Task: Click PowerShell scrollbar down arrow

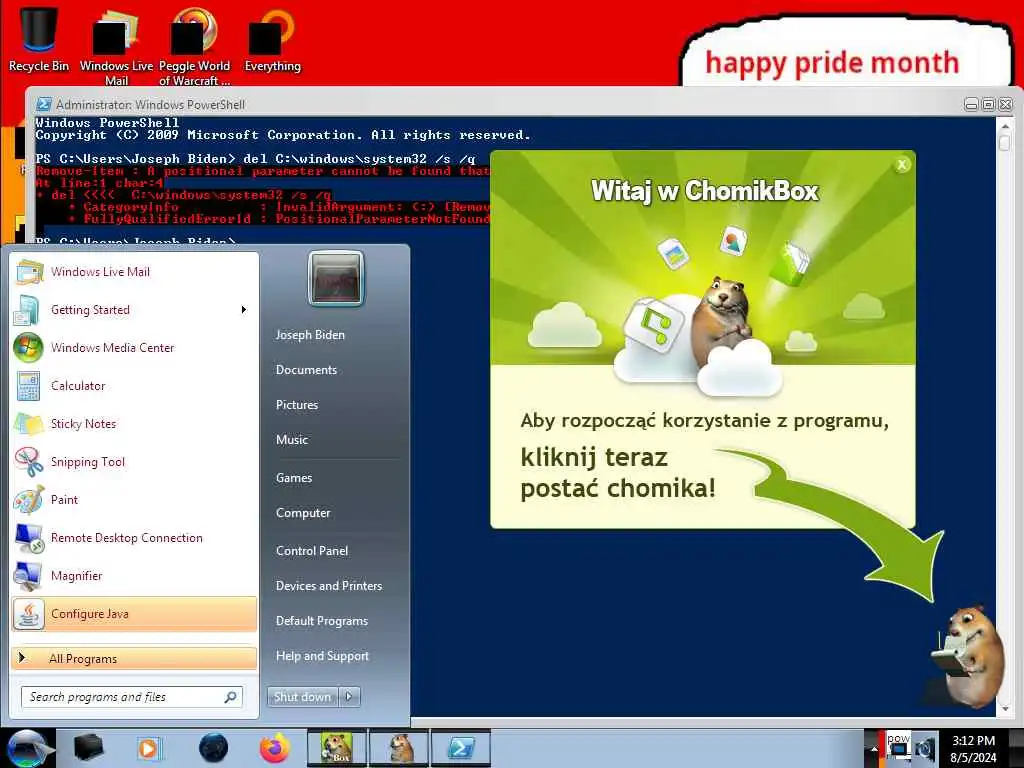Action: coord(1004,709)
